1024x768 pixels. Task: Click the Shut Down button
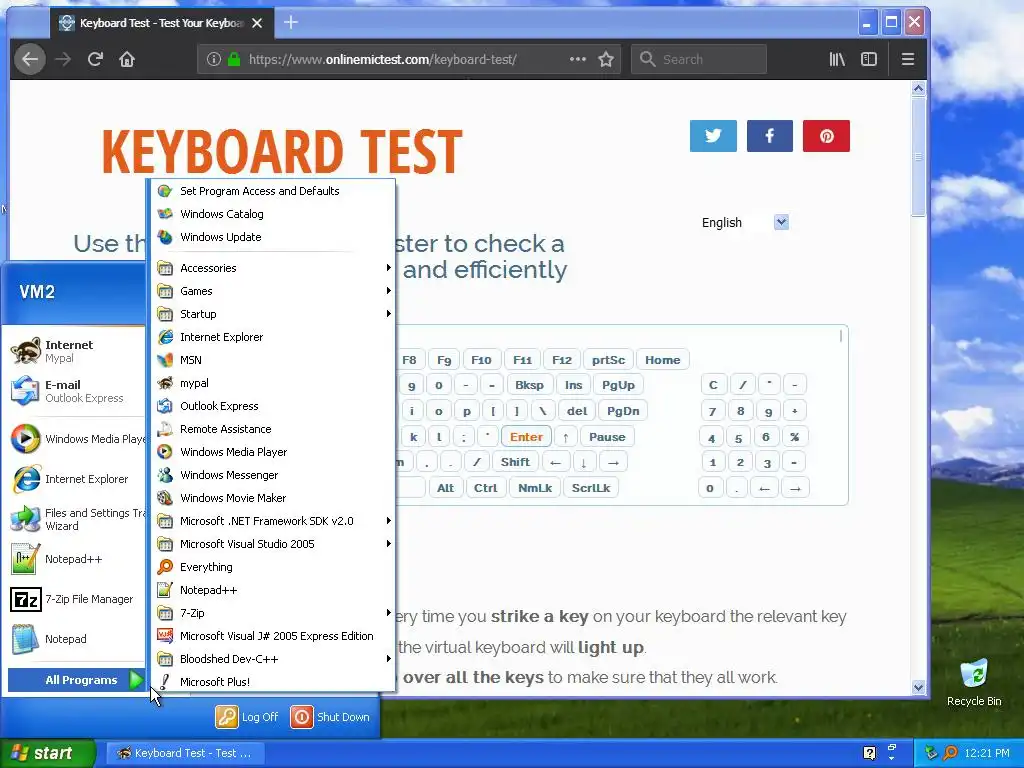click(x=330, y=717)
